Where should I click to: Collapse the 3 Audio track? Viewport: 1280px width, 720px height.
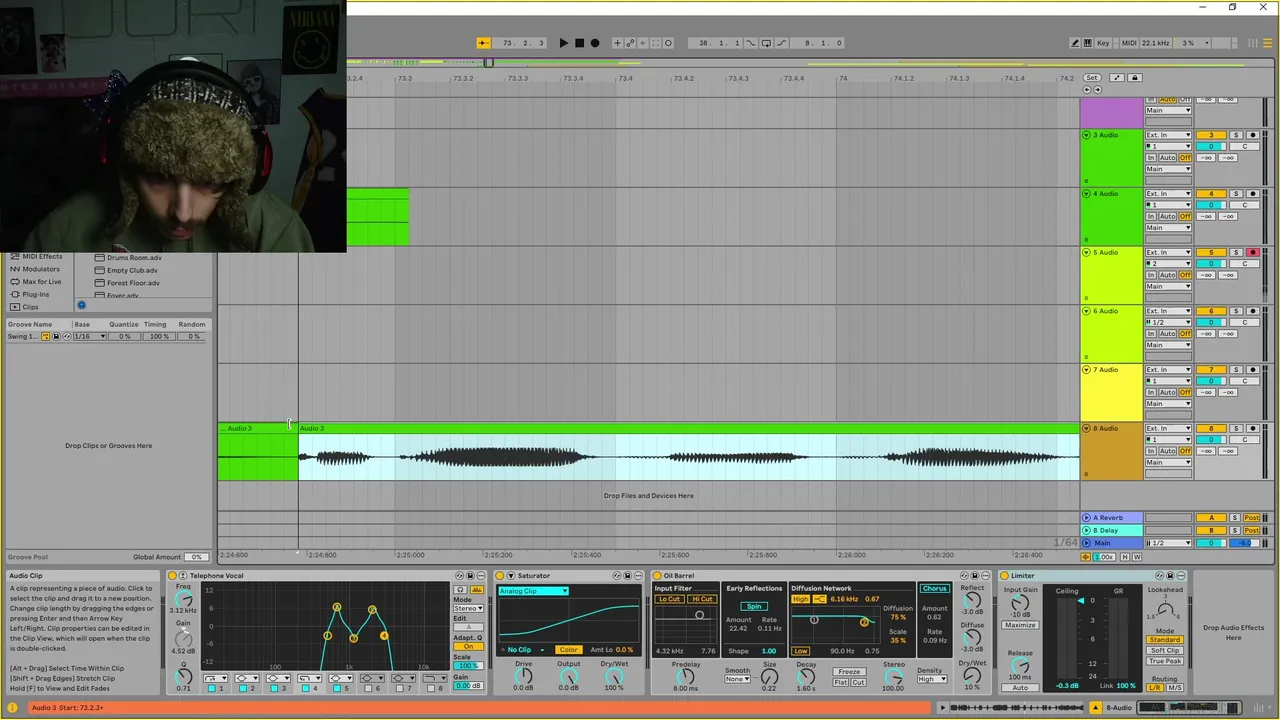[1087, 135]
